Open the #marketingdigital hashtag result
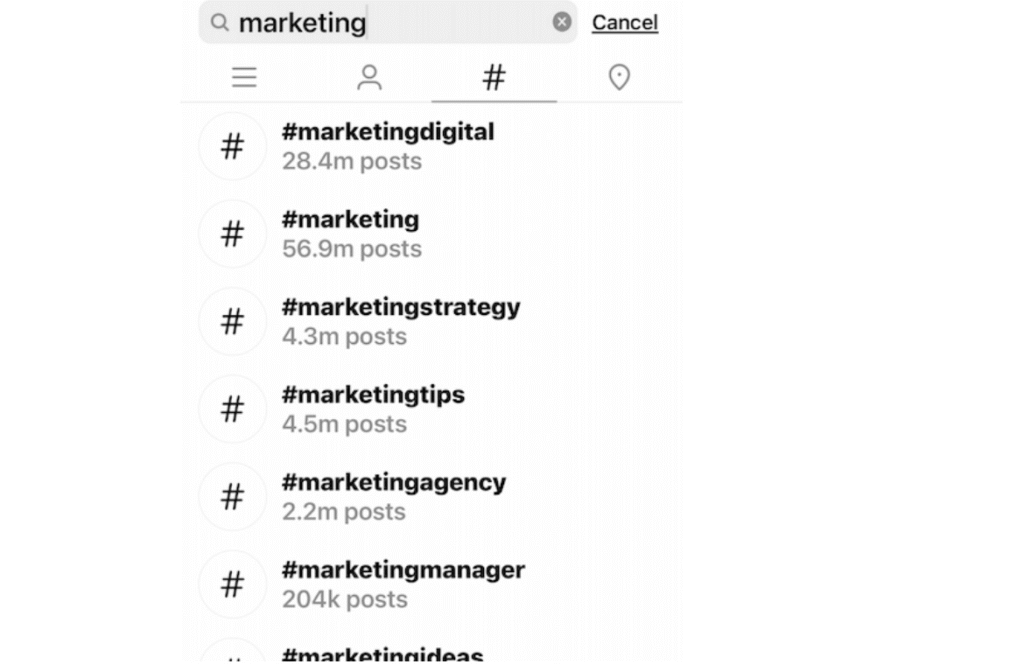 431,146
